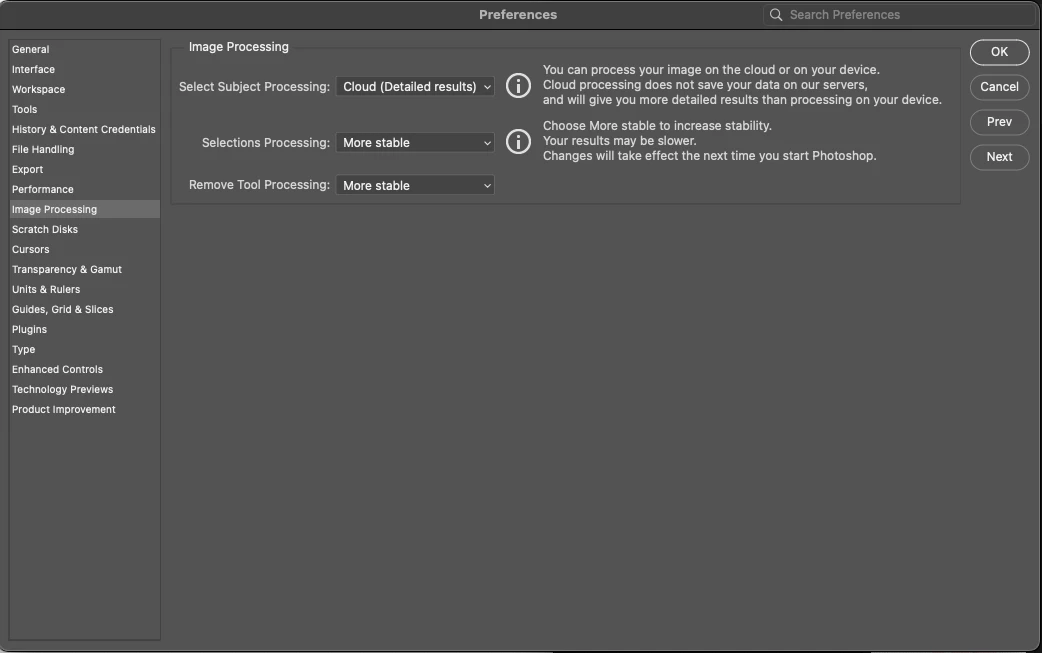Open the Workspace preferences category
1042x653 pixels.
point(84,89)
